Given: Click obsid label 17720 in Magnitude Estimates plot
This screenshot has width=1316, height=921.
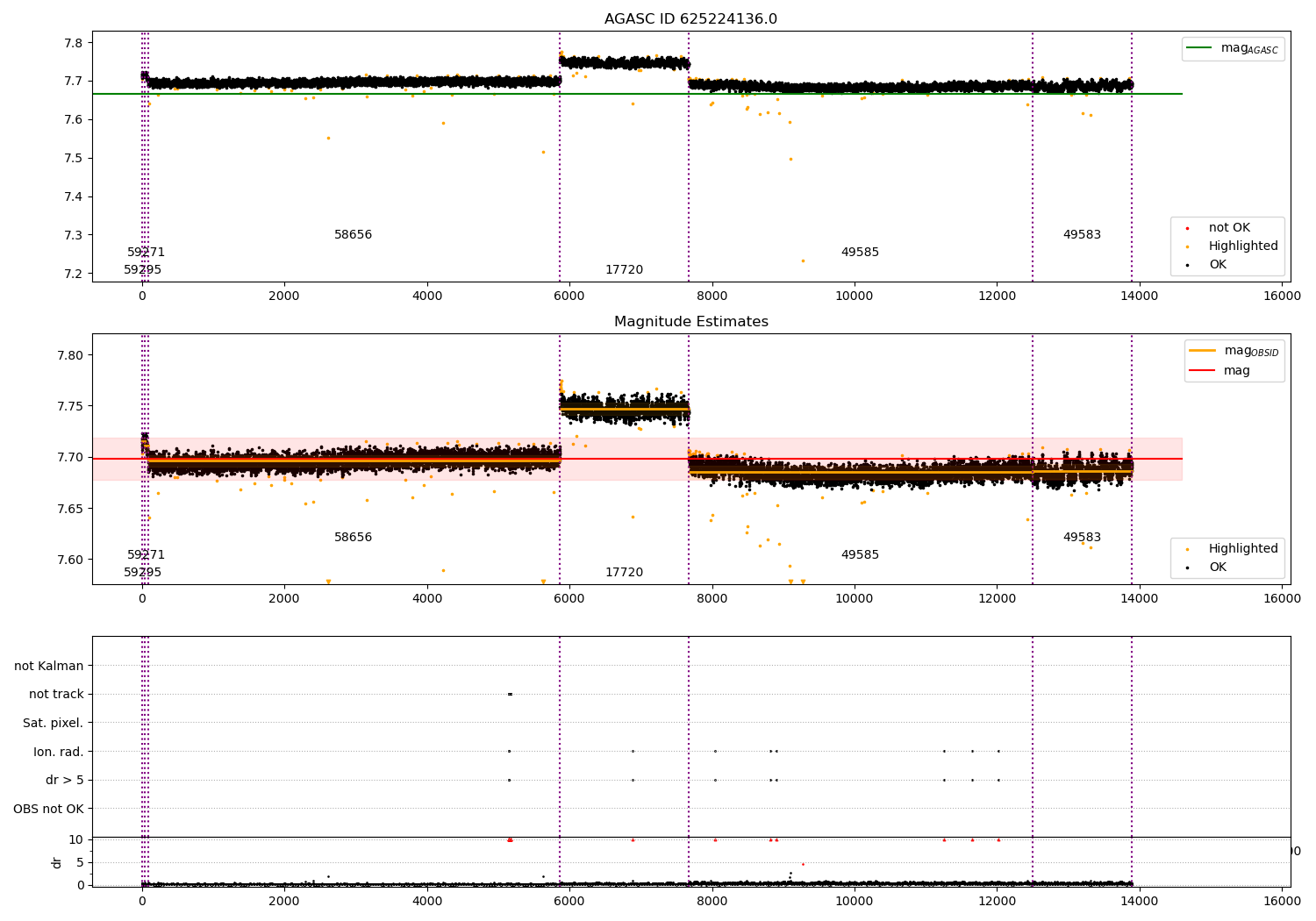Looking at the screenshot, I should tap(624, 573).
